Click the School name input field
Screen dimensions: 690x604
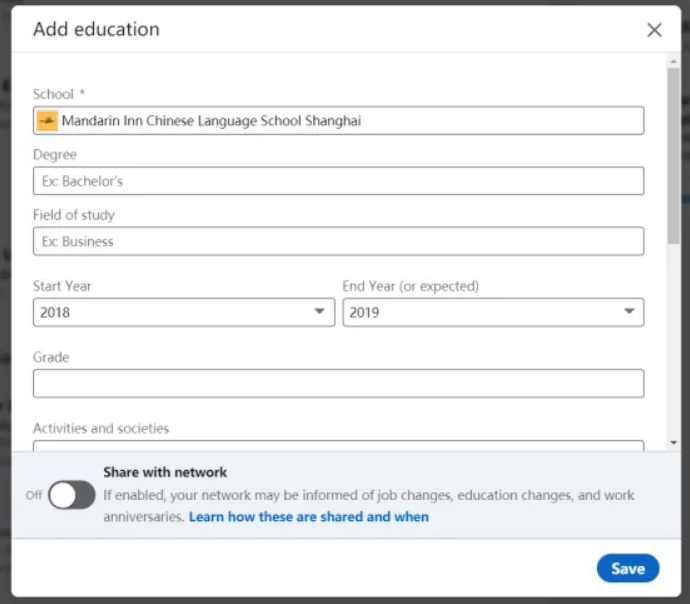point(338,121)
